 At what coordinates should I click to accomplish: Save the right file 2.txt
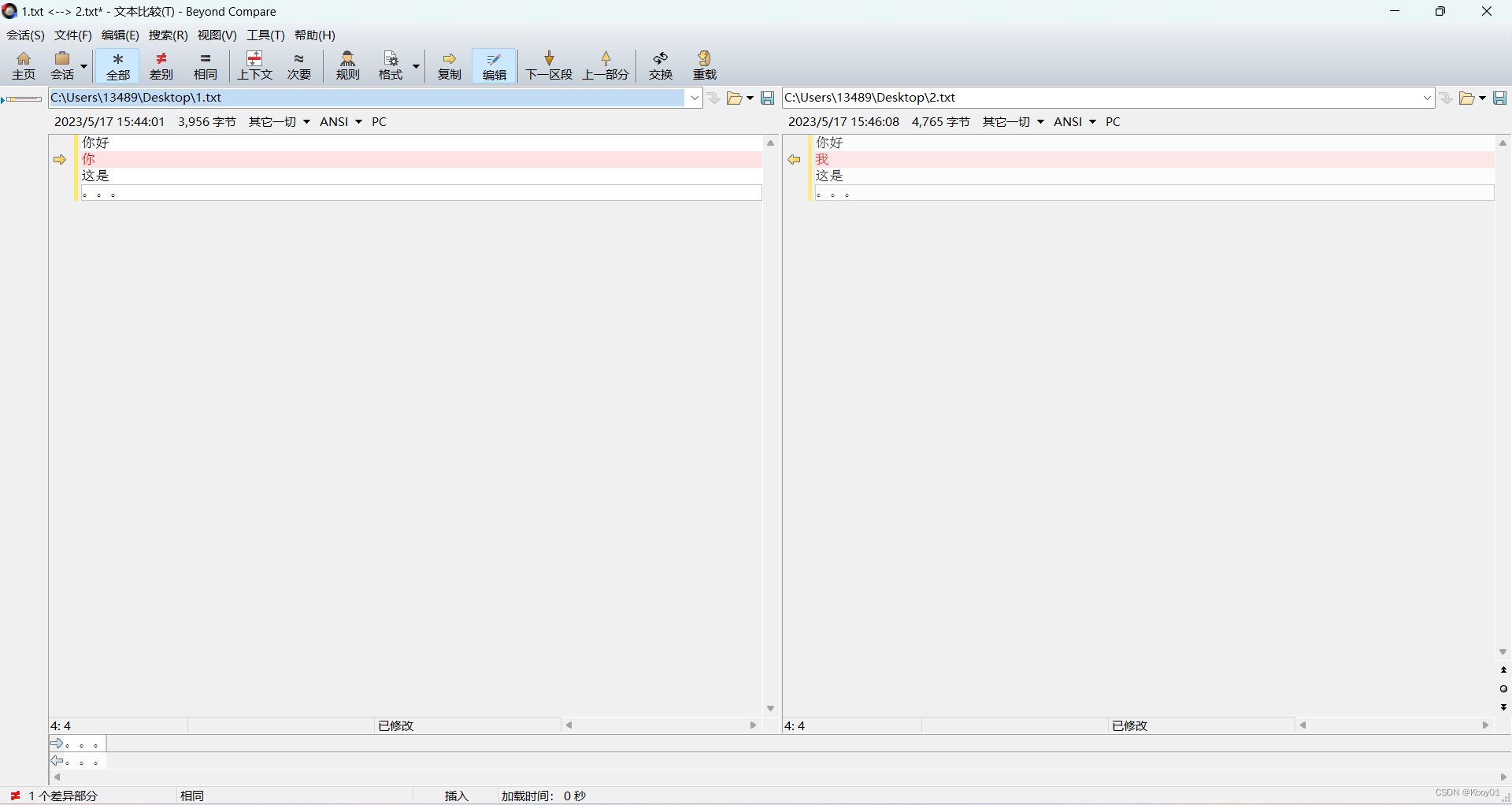tap(1500, 98)
